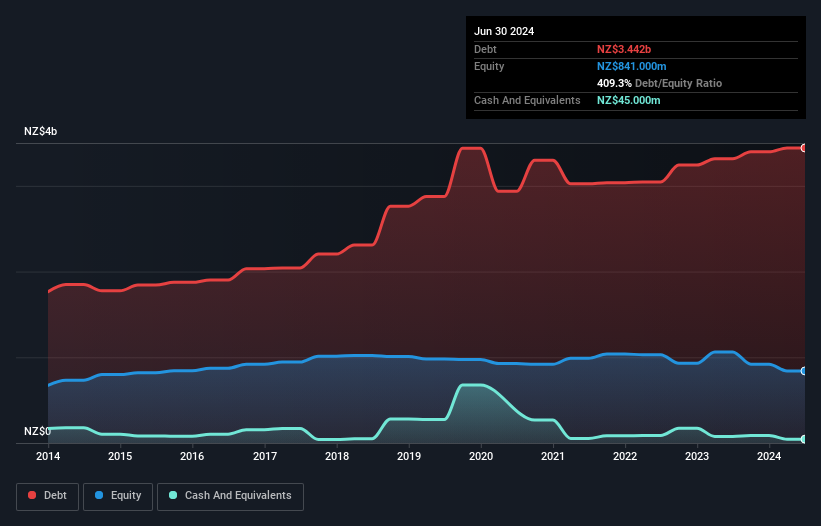821x526 pixels.
Task: Toggle Cash And Equivalents legend button
Action: point(230,496)
